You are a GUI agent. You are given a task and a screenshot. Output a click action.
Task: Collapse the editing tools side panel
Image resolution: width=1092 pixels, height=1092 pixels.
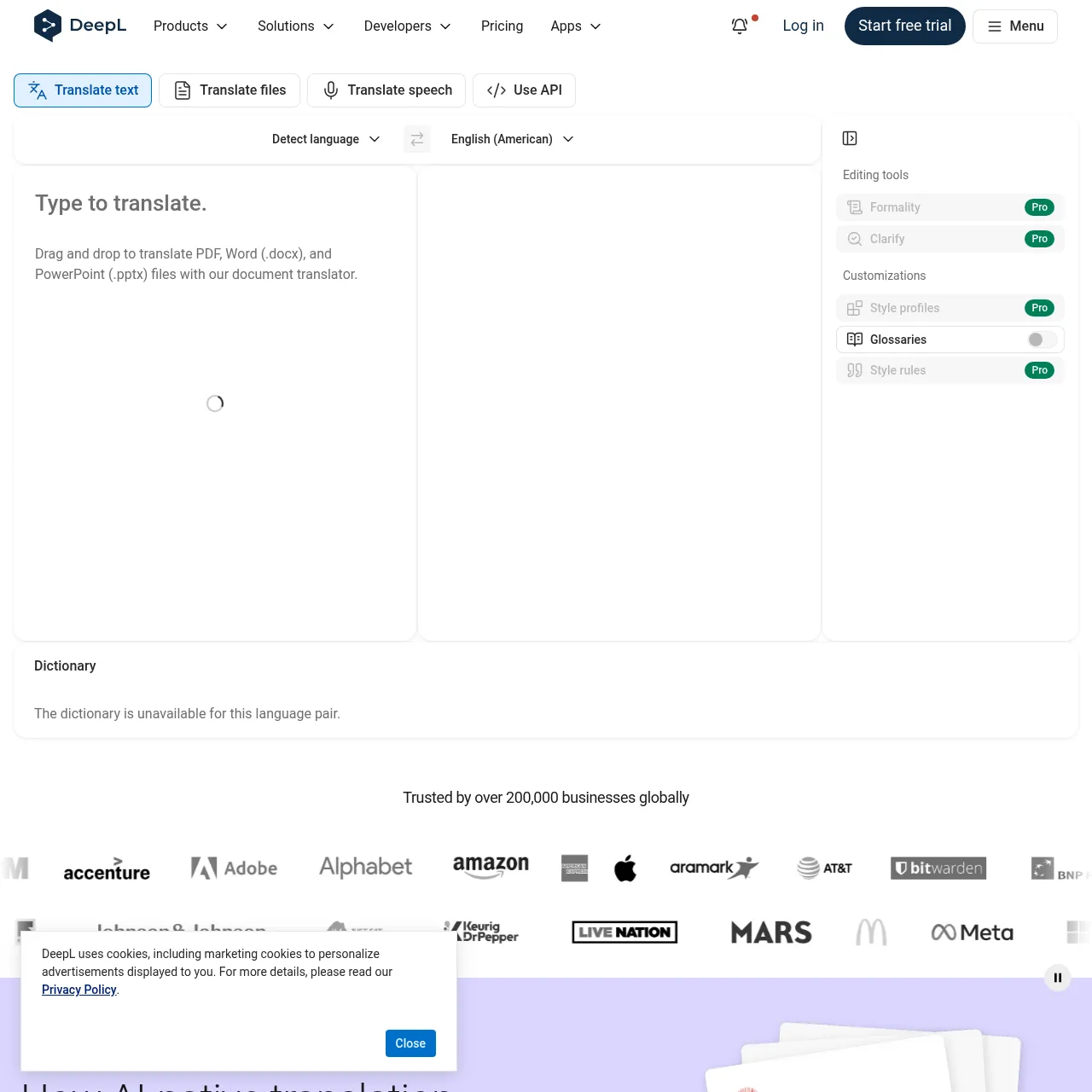point(850,138)
